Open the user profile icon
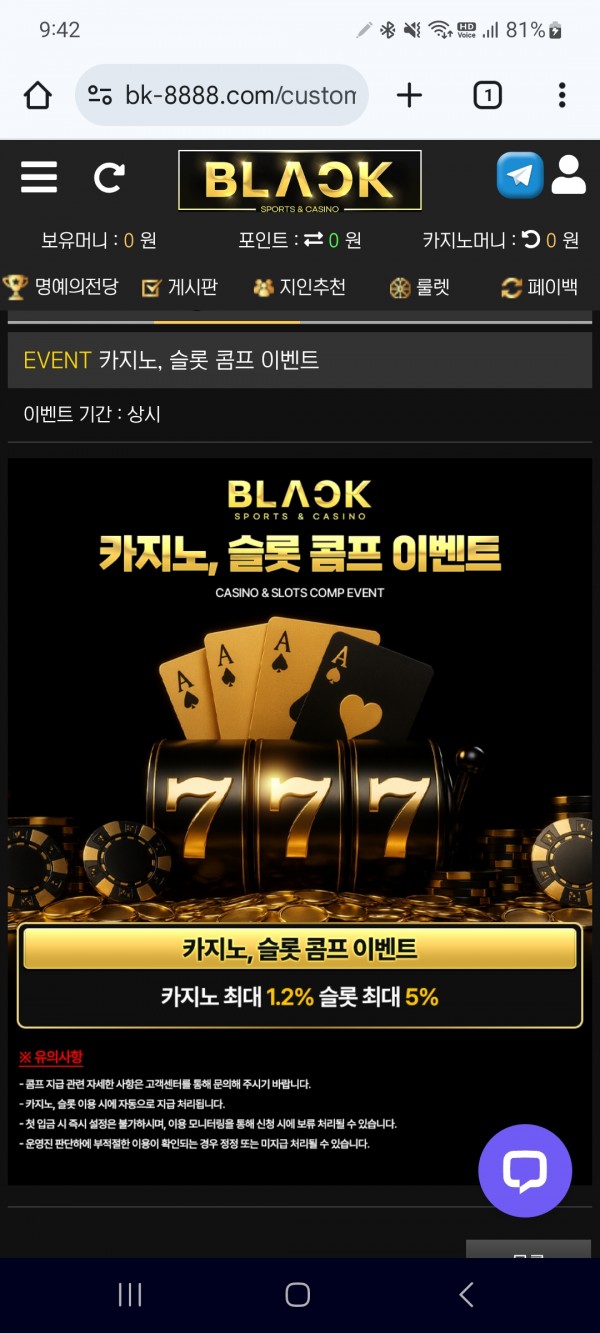The height and width of the screenshot is (1333, 600). (568, 176)
